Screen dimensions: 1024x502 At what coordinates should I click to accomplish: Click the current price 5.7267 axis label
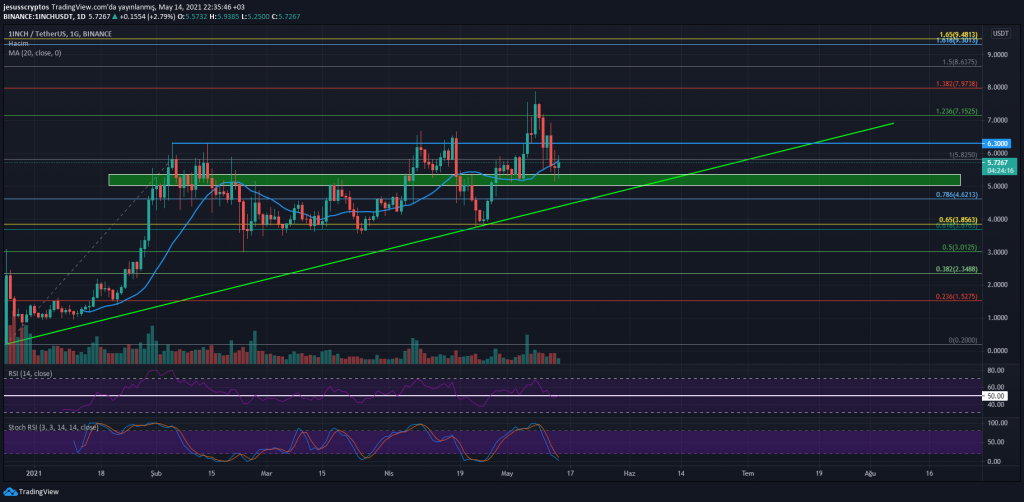1001,161
